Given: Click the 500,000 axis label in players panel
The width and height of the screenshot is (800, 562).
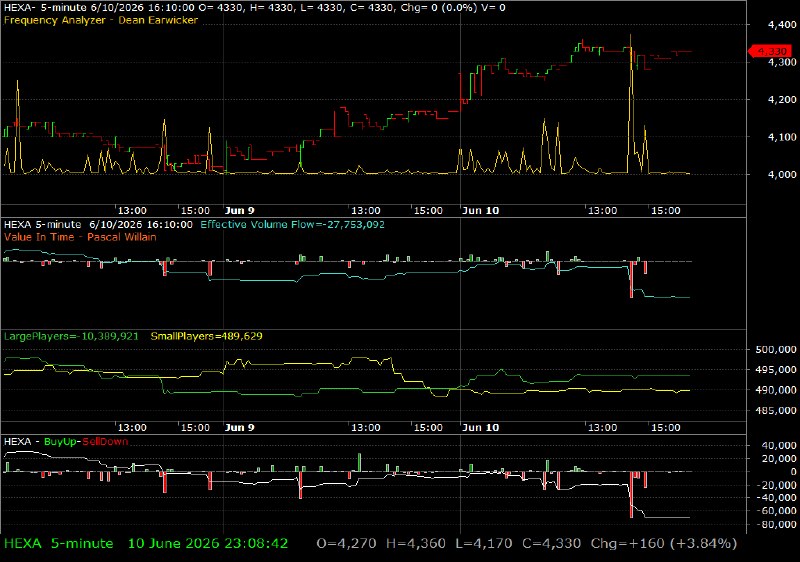Looking at the screenshot, I should click(776, 349).
